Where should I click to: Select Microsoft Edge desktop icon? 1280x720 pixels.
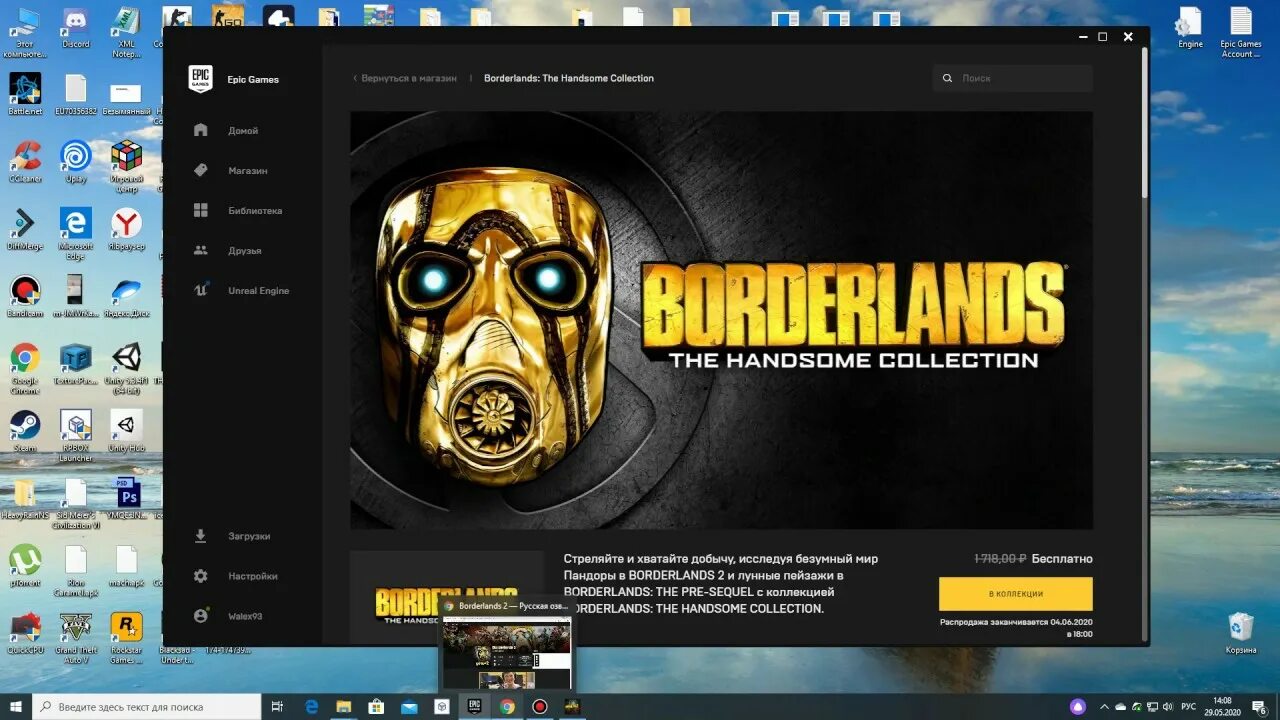tap(76, 234)
